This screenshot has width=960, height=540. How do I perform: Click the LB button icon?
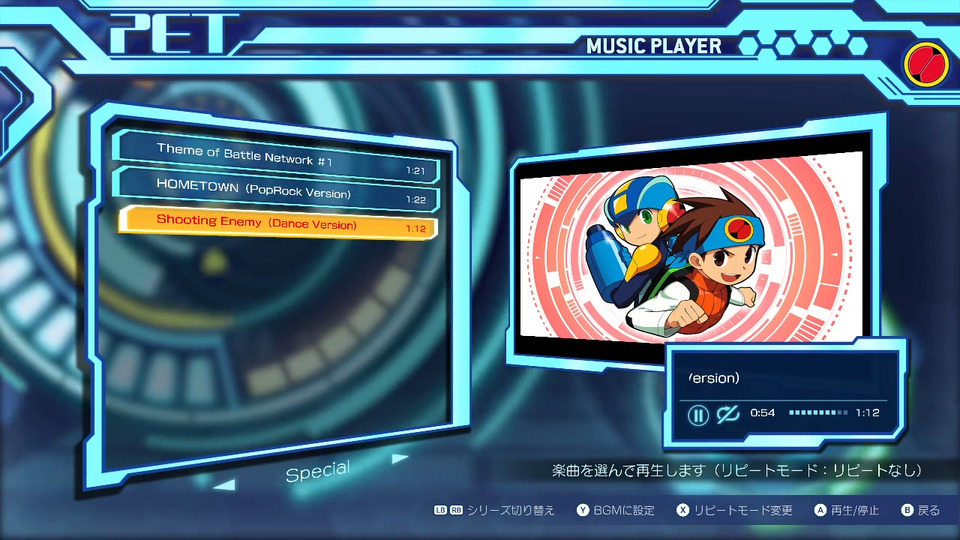440,510
